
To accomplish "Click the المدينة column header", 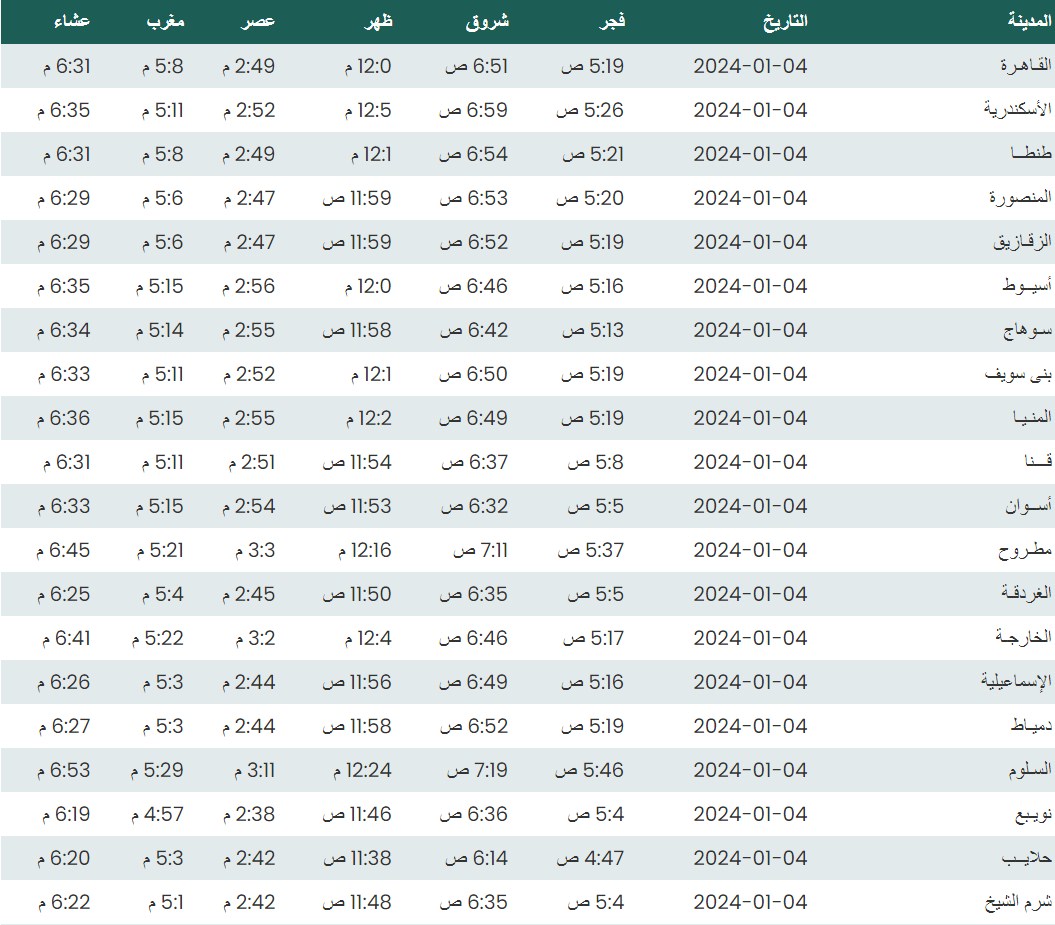I will coord(1030,21).
